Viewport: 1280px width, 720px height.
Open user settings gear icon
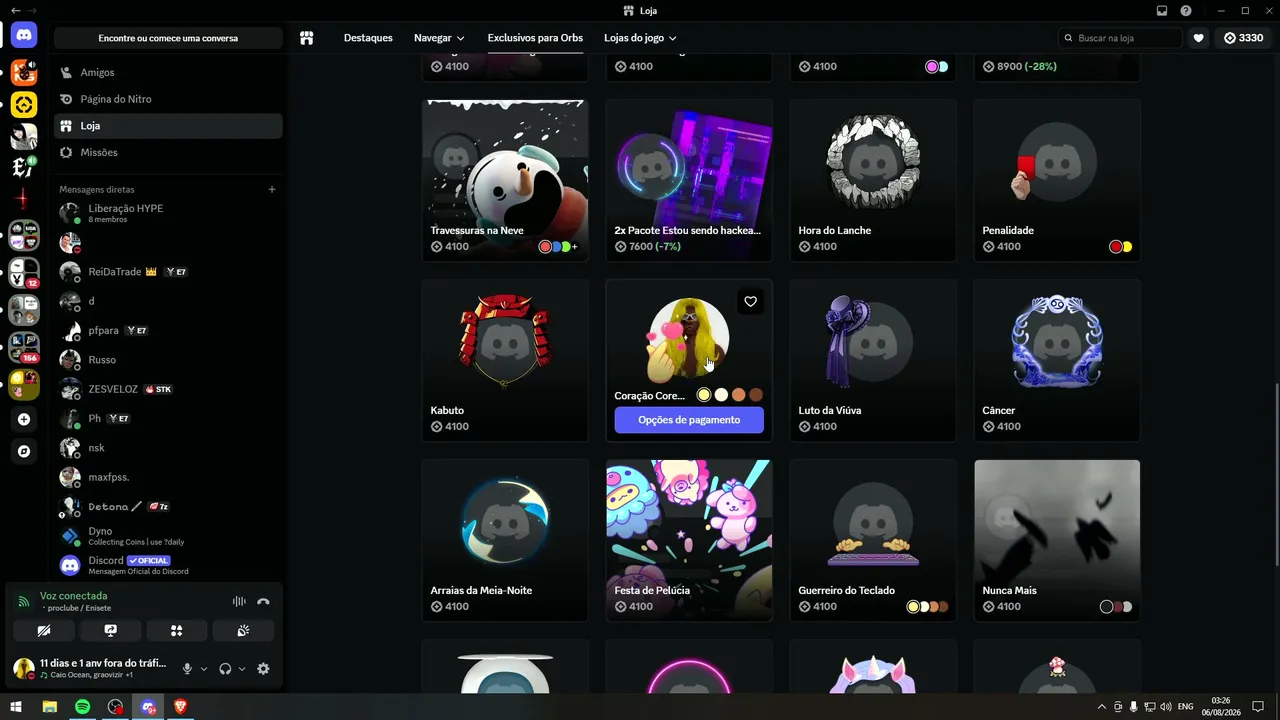(263, 669)
